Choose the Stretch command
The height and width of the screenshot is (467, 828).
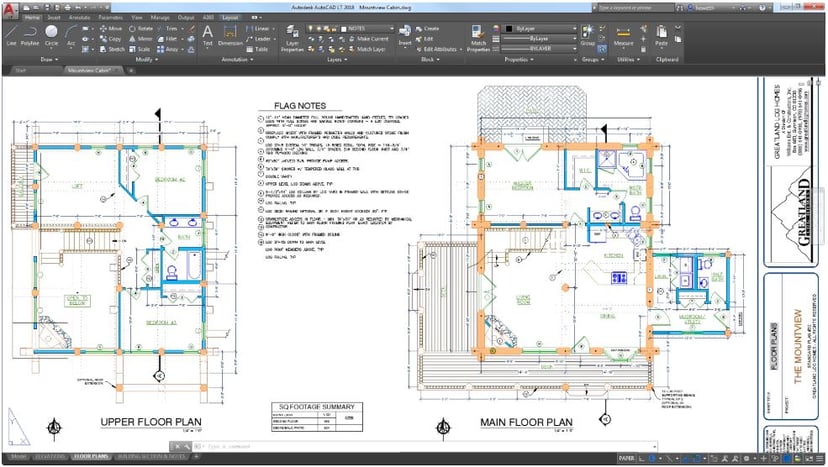(112, 49)
